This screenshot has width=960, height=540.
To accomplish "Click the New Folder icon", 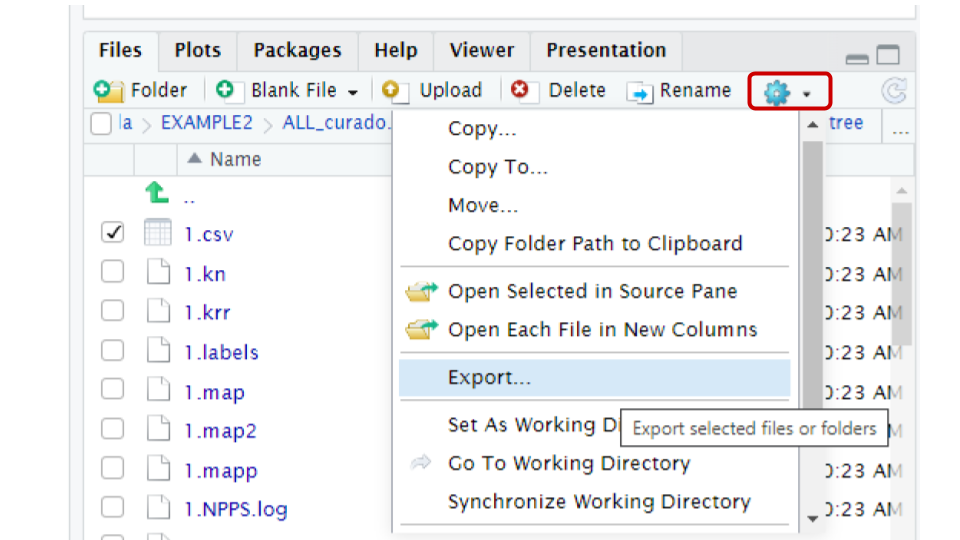I will coord(108,91).
